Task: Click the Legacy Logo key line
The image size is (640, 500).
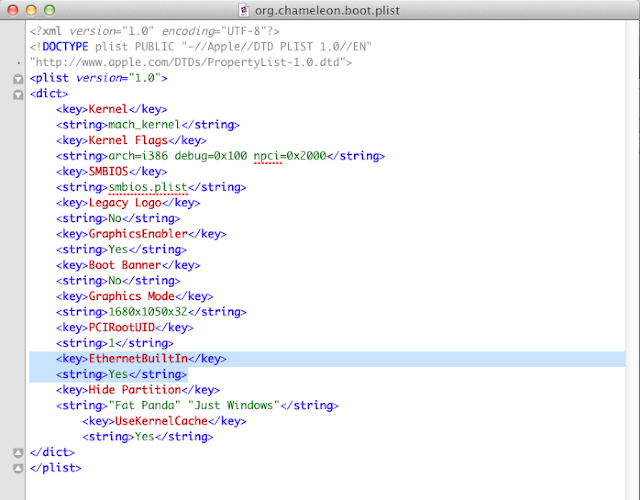Action: point(128,202)
